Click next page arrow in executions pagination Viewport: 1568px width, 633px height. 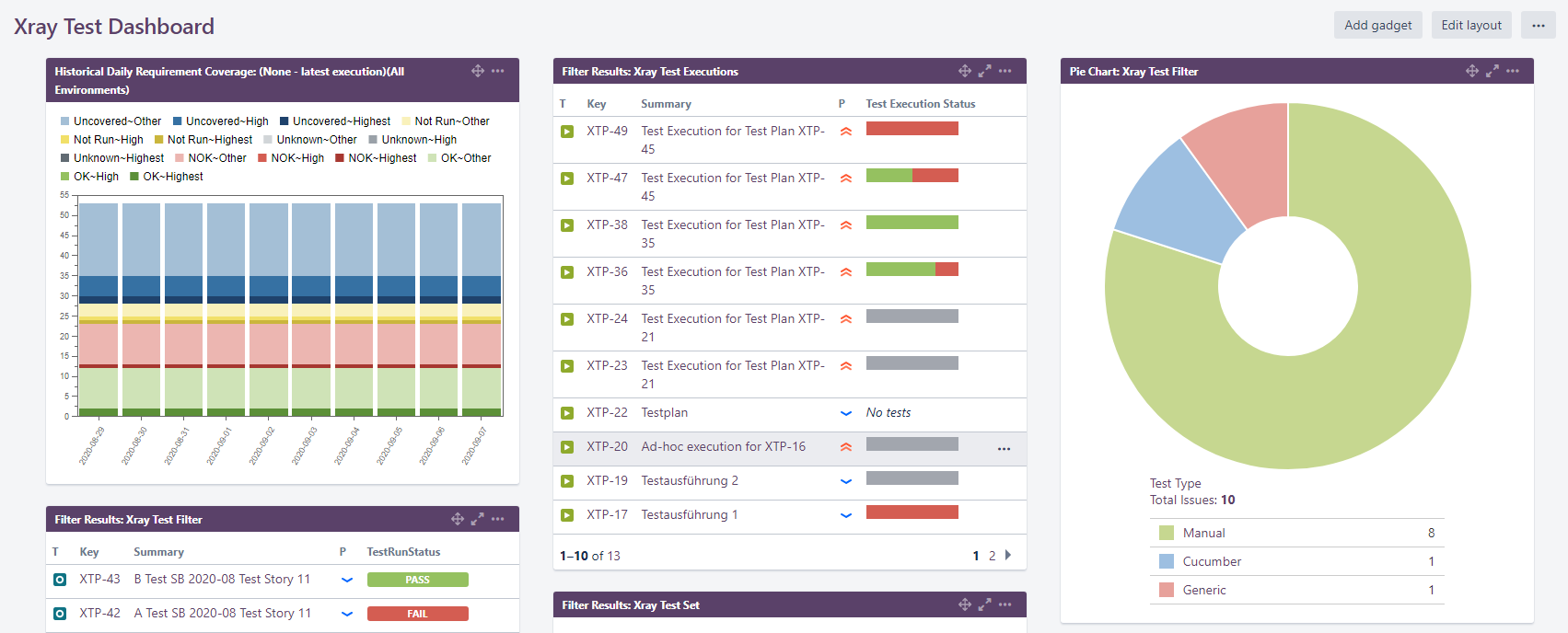(x=1008, y=555)
